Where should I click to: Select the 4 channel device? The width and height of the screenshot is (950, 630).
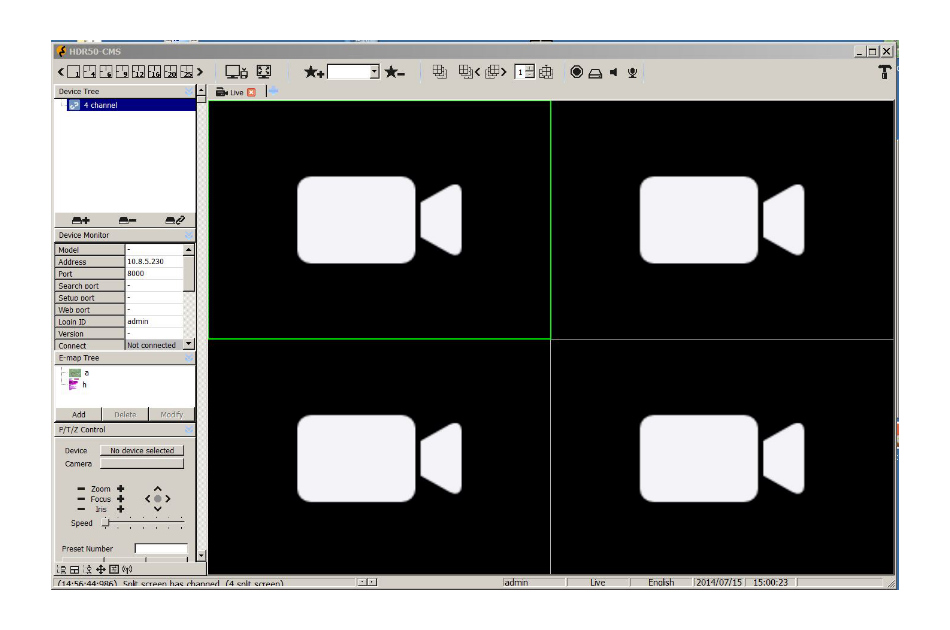pyautogui.click(x=100, y=105)
